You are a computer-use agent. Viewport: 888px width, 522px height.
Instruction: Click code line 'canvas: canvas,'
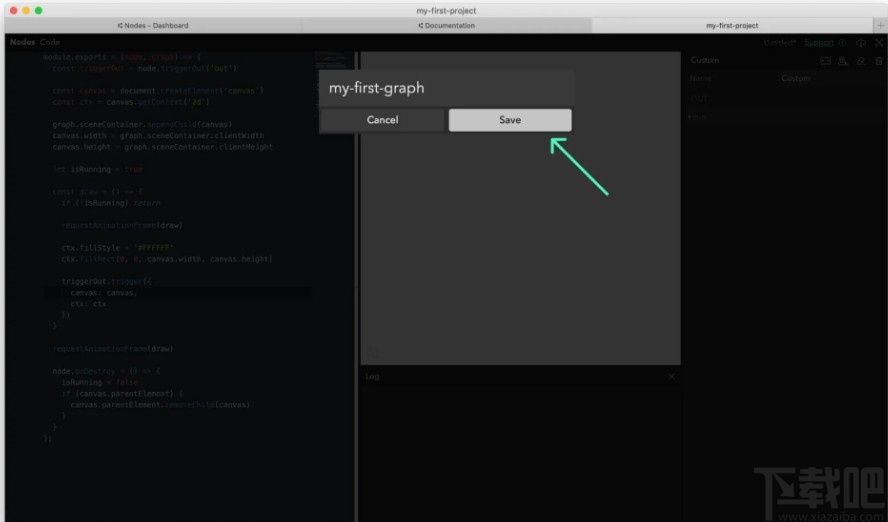click(x=104, y=293)
